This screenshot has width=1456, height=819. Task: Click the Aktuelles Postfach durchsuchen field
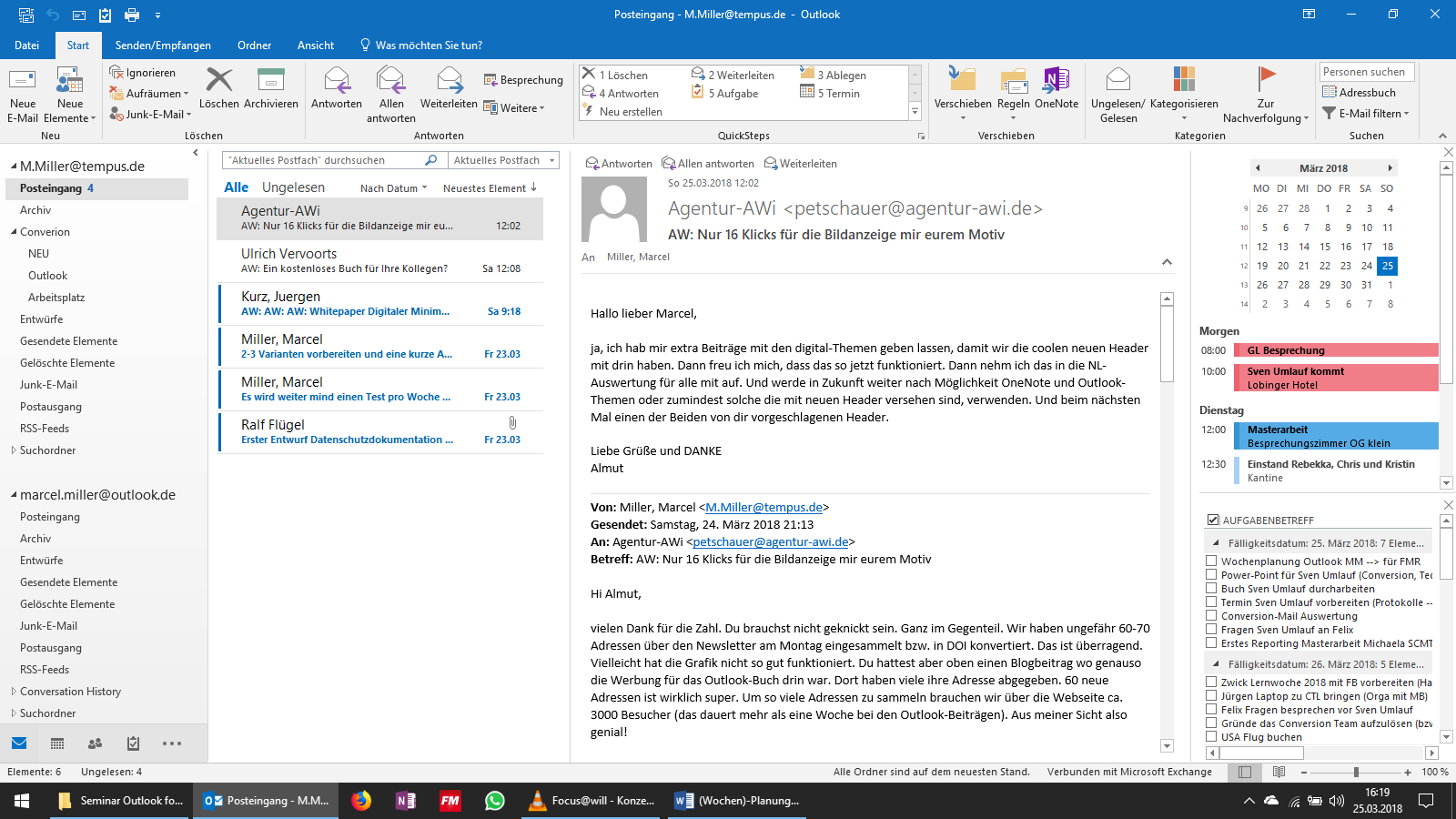click(x=335, y=160)
